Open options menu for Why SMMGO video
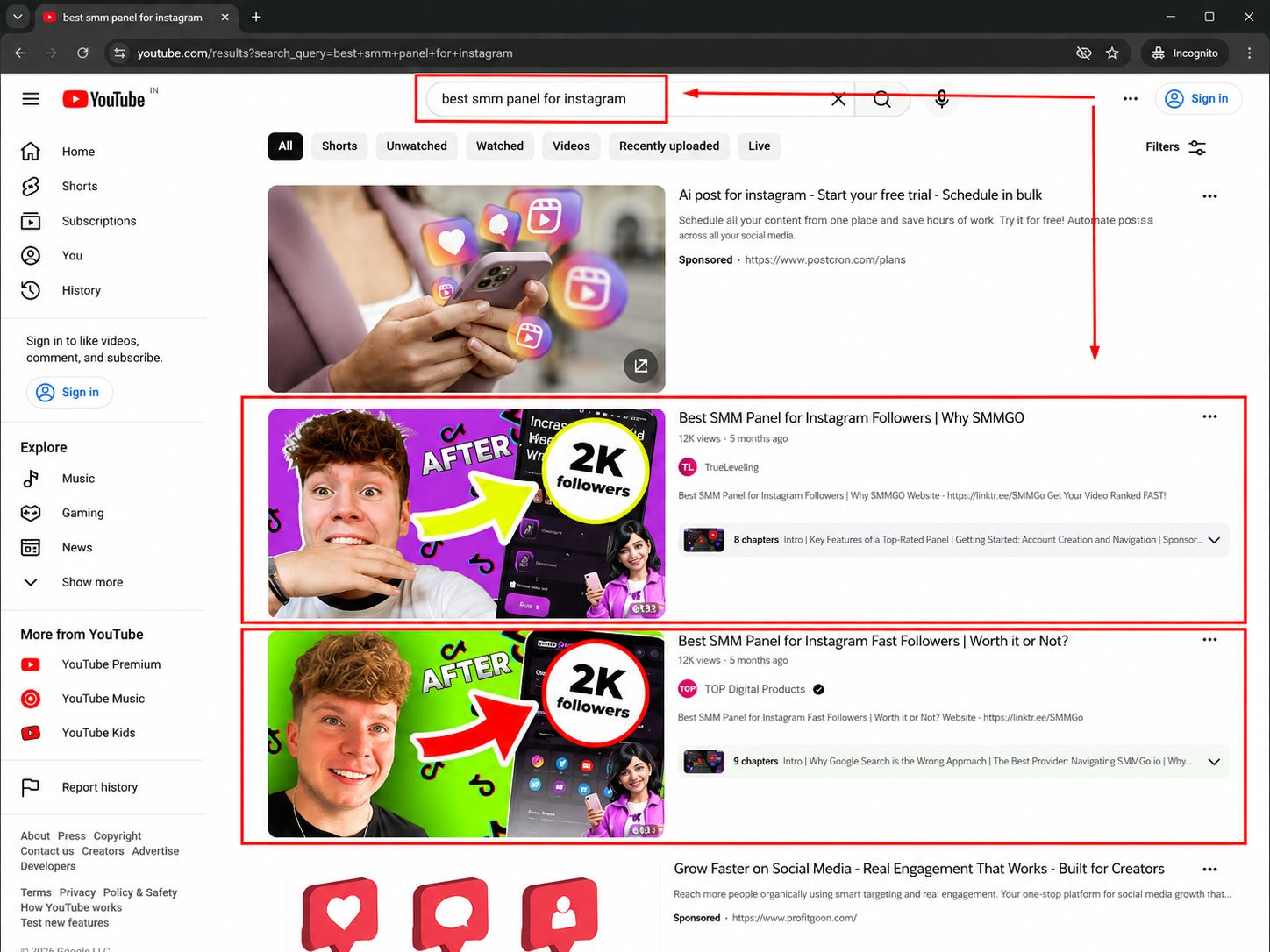Viewport: 1270px width, 952px height. (1209, 417)
